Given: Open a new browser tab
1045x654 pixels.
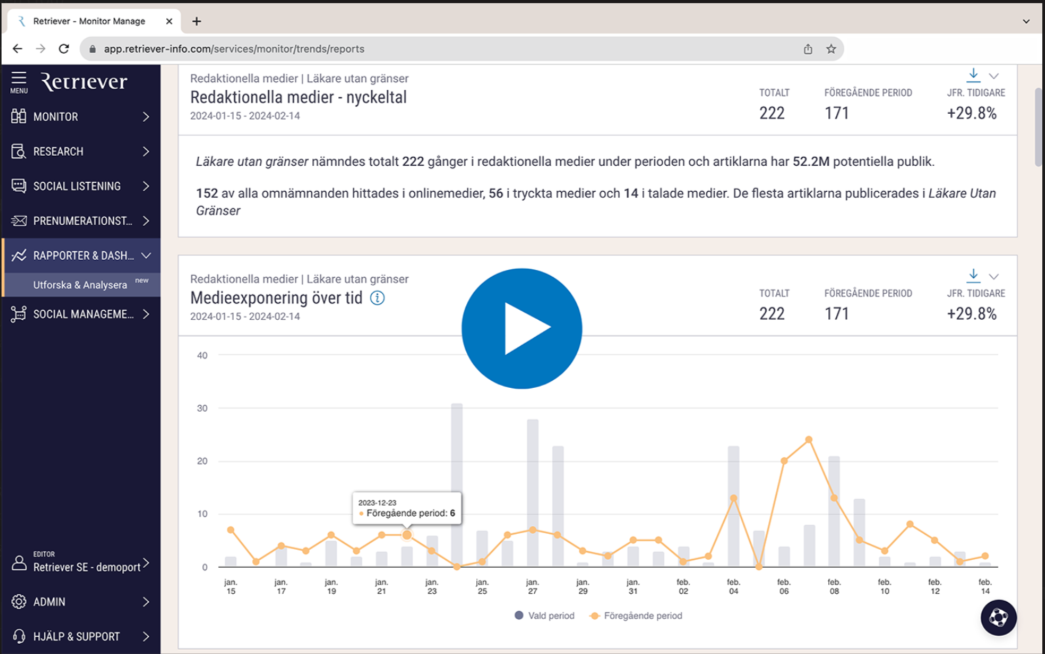Looking at the screenshot, I should 197,21.
